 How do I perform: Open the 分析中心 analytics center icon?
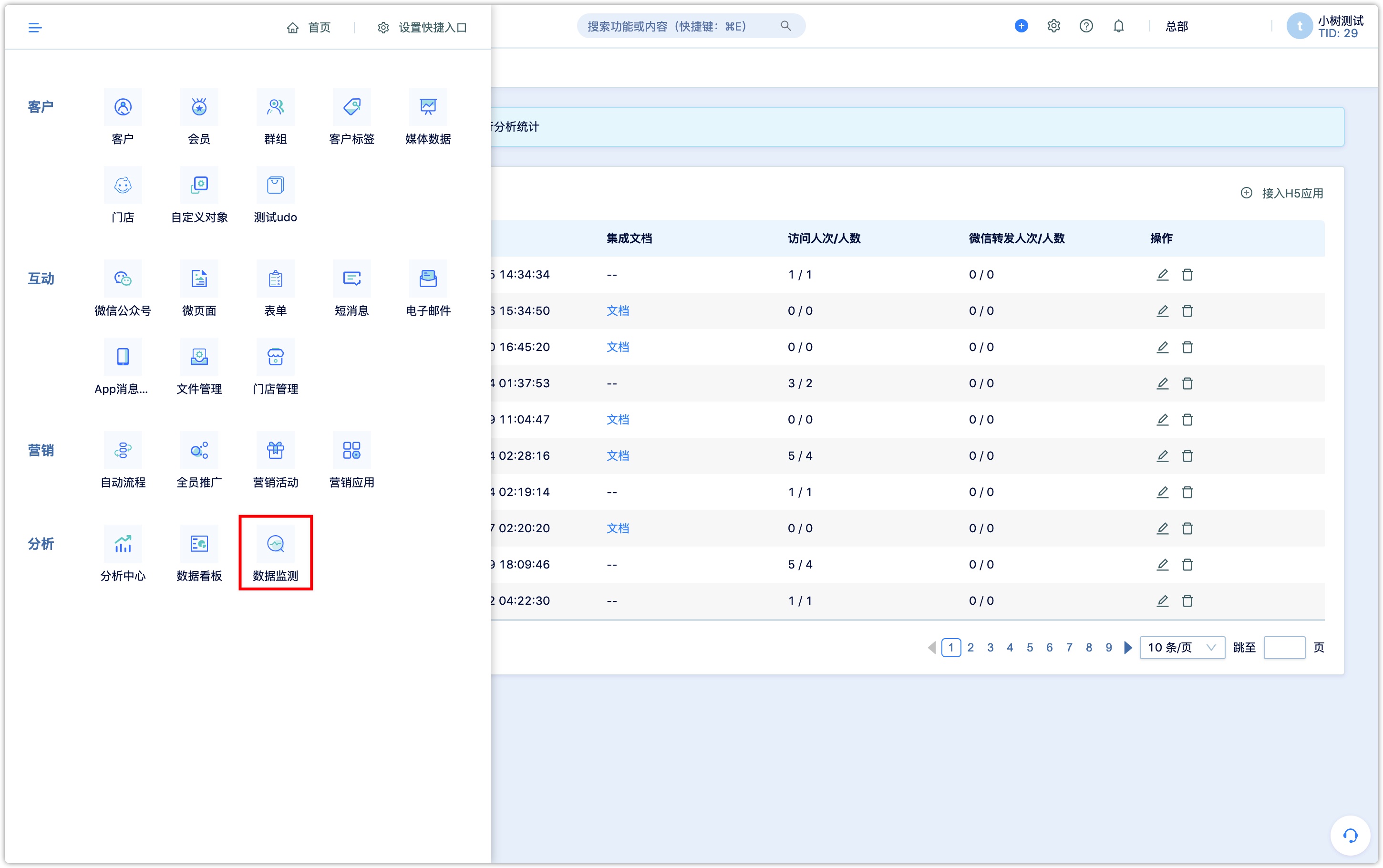coord(123,543)
